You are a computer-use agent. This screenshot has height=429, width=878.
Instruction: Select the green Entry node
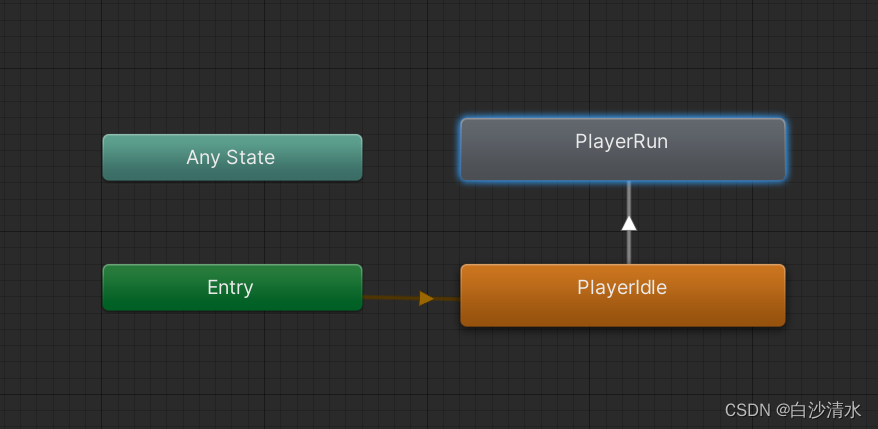(232, 287)
